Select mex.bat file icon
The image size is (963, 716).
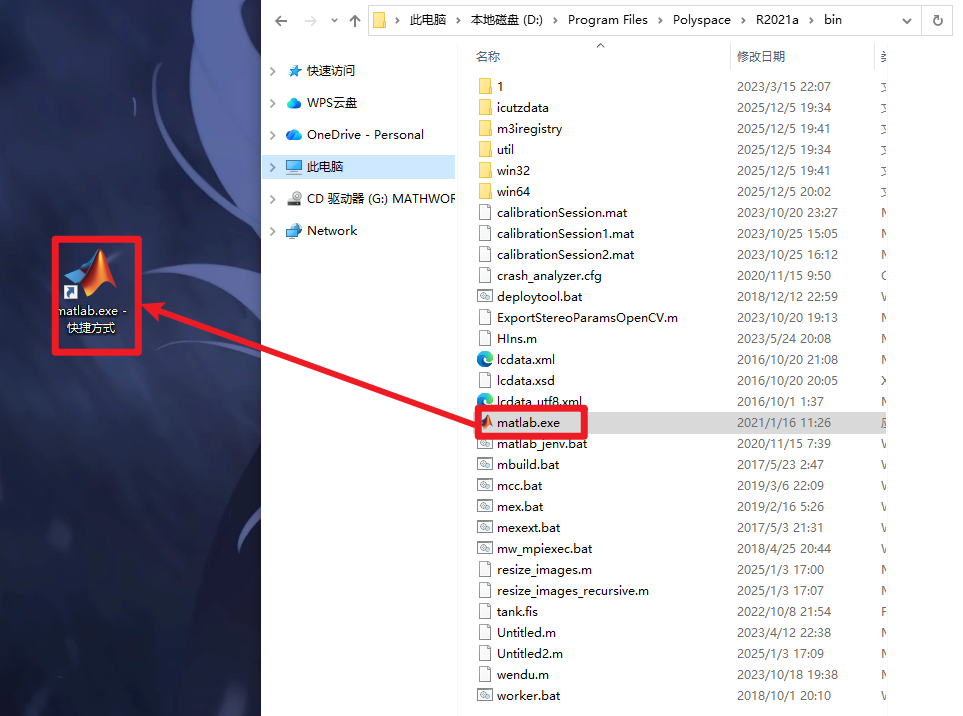[485, 507]
